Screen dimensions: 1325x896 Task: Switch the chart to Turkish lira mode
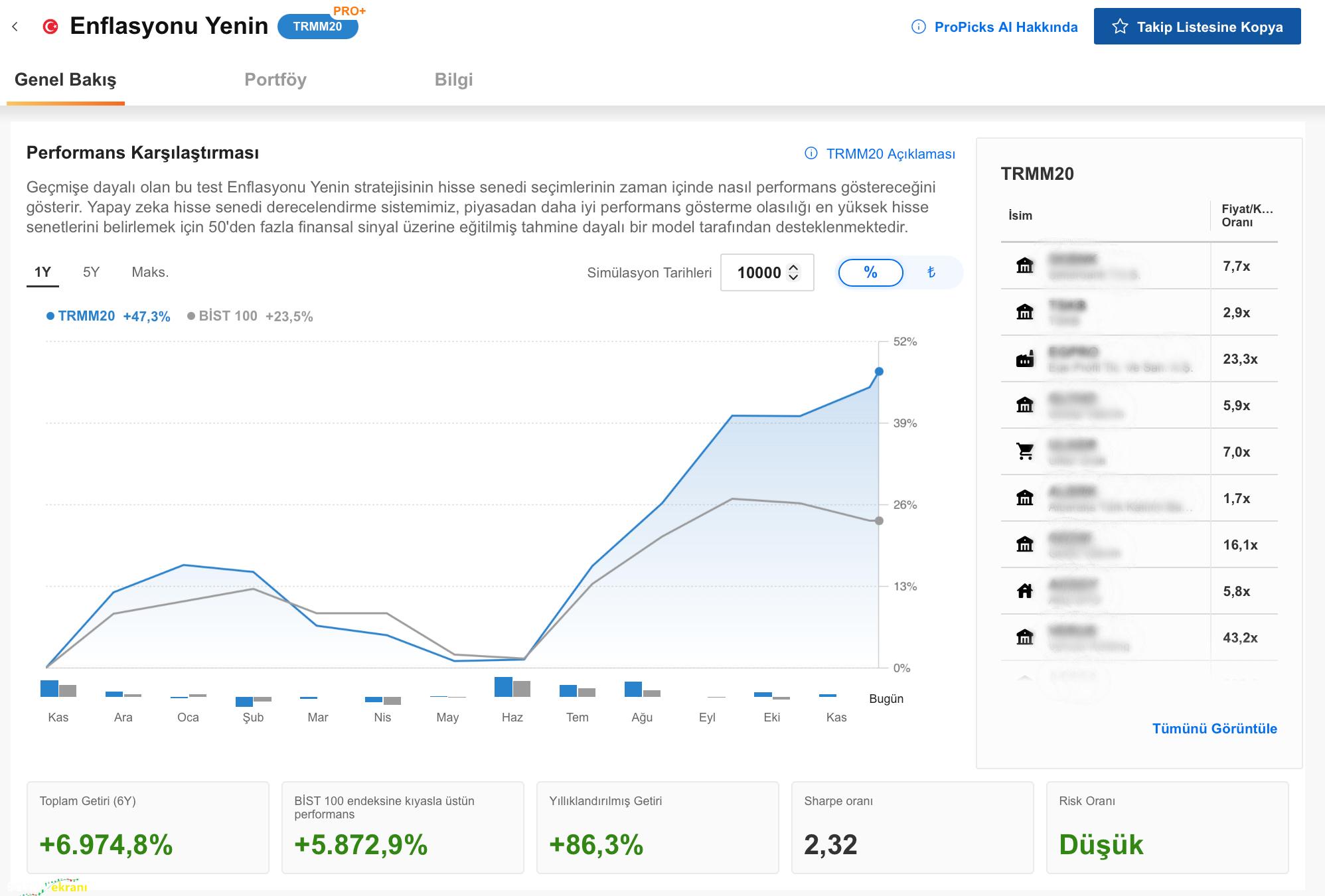pos(931,272)
